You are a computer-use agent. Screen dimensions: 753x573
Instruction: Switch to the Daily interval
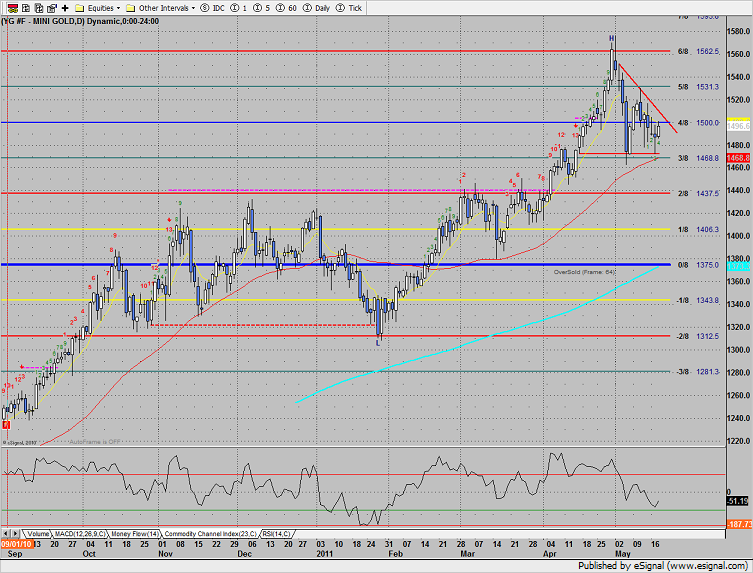pyautogui.click(x=316, y=8)
